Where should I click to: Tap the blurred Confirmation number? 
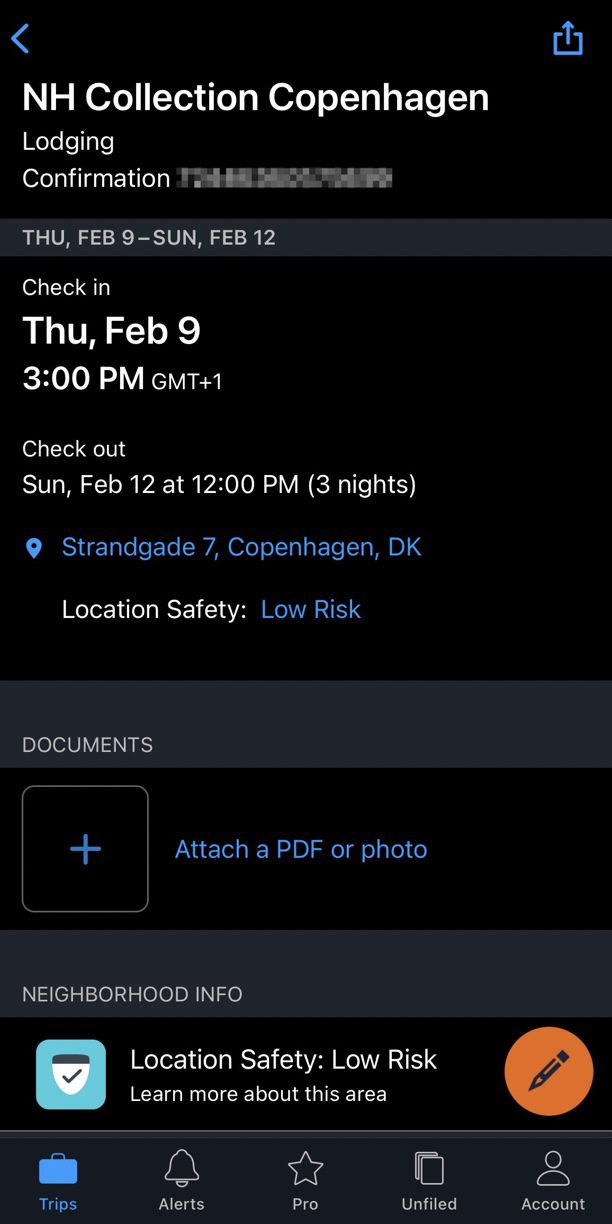pyautogui.click(x=284, y=179)
